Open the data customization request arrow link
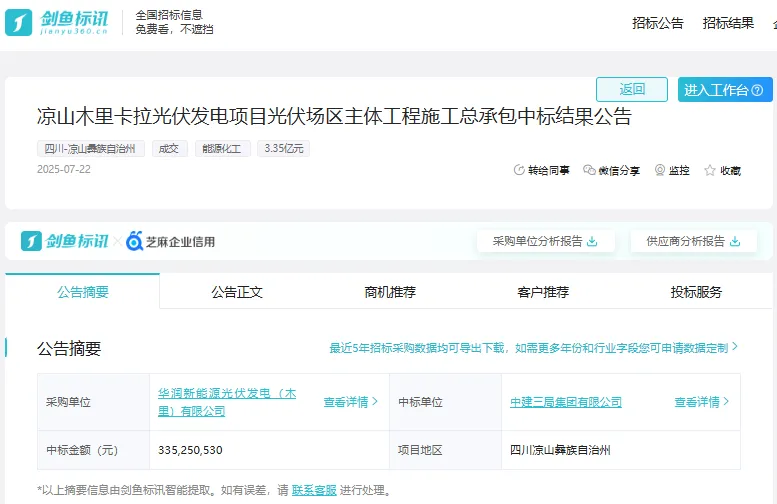 coord(735,347)
